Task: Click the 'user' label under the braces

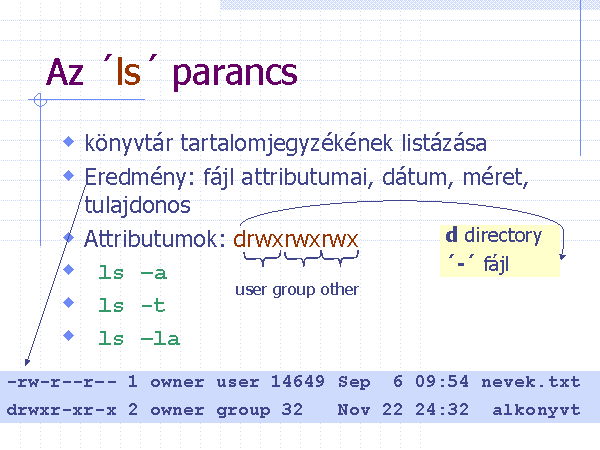Action: 252,290
